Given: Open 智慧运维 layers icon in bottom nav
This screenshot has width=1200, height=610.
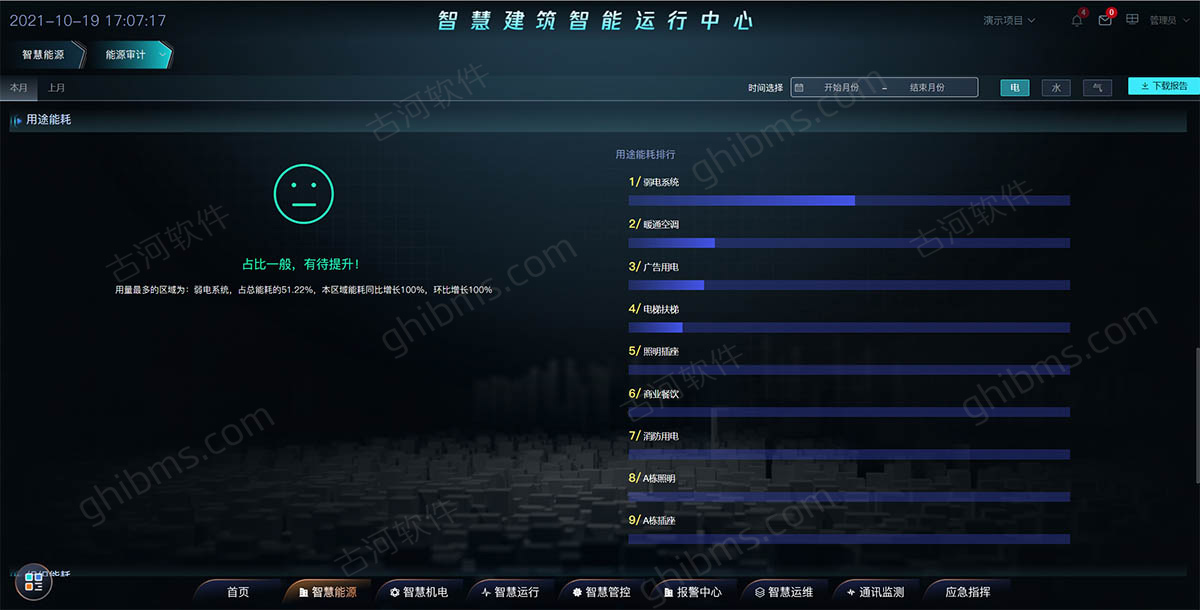Looking at the screenshot, I should 760,592.
